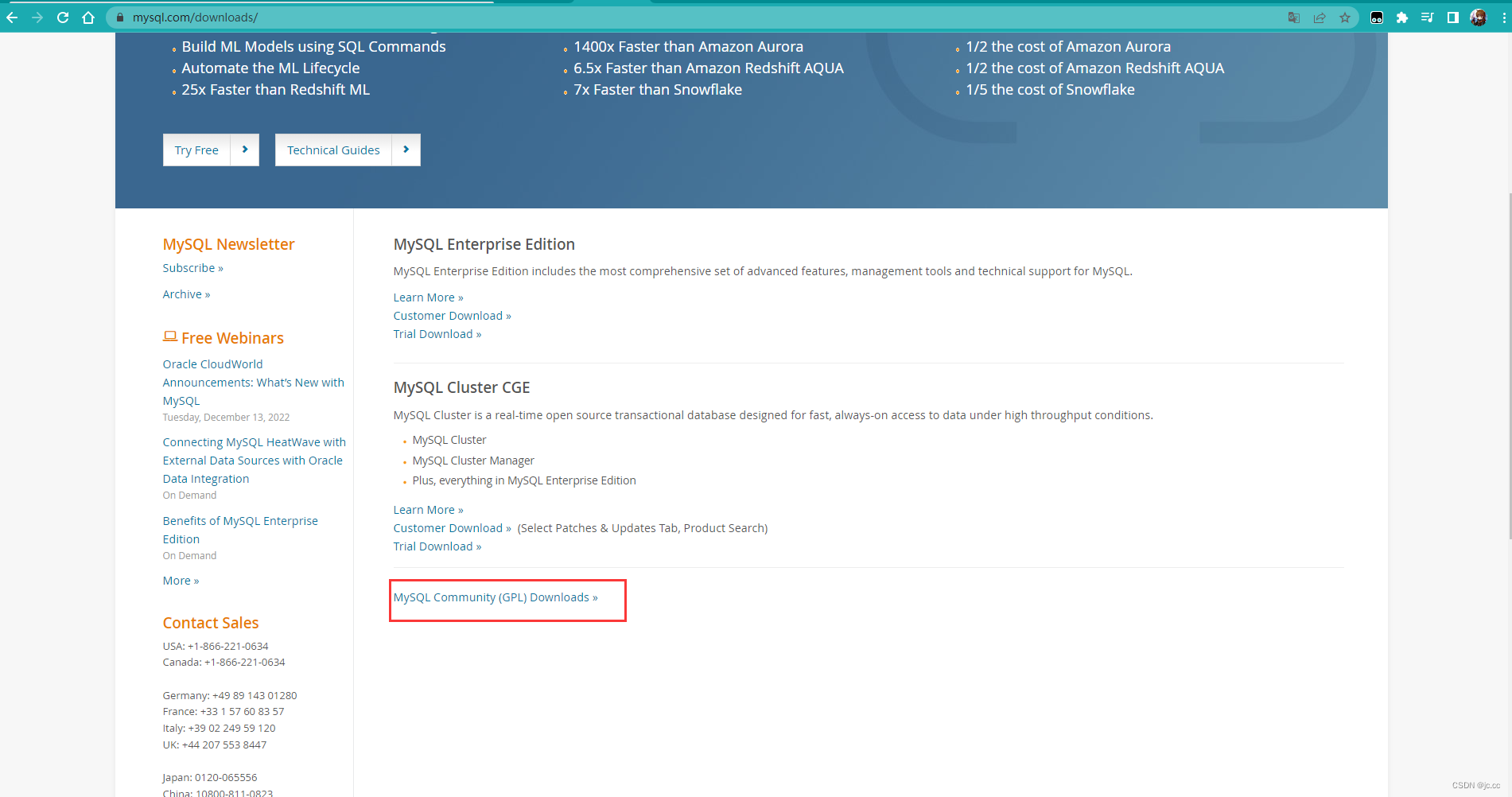Open Enterprise Edition Trial Download link
Image resolution: width=1512 pixels, height=797 pixels.
click(x=437, y=334)
